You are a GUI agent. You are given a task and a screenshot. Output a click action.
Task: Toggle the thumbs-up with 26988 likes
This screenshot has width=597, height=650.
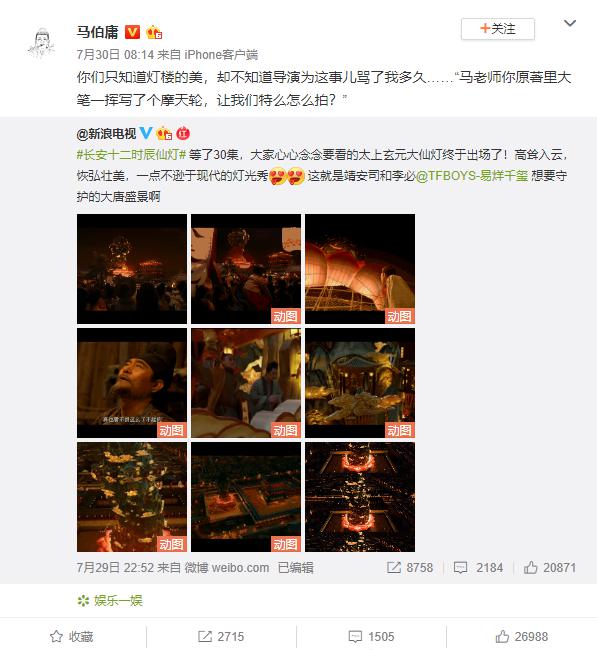[x=522, y=636]
